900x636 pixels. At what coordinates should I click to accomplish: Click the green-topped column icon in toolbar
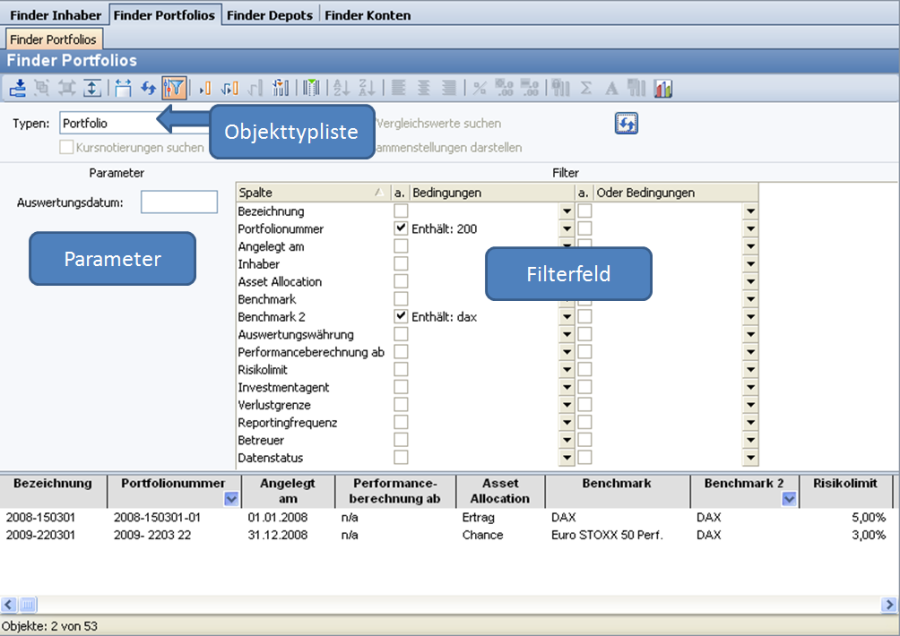click(x=311, y=88)
